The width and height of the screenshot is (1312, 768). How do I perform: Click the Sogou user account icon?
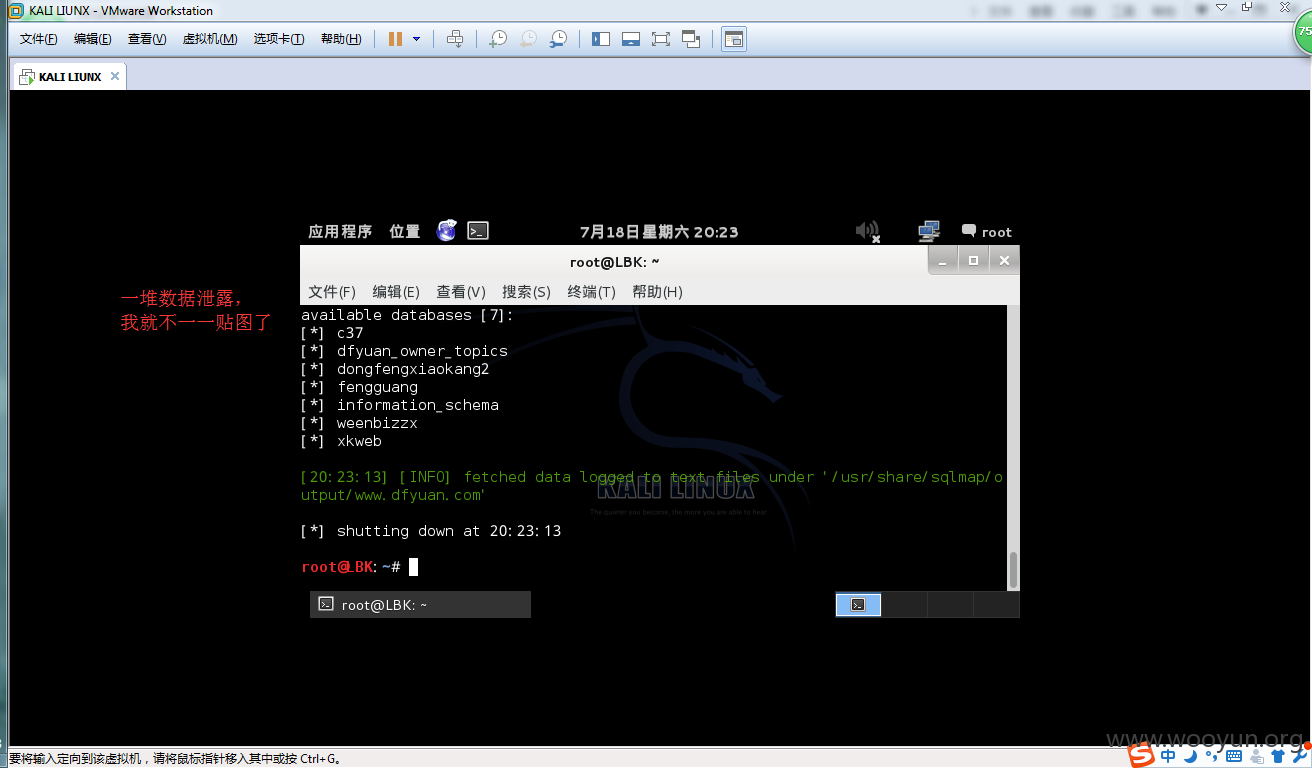pos(1255,756)
